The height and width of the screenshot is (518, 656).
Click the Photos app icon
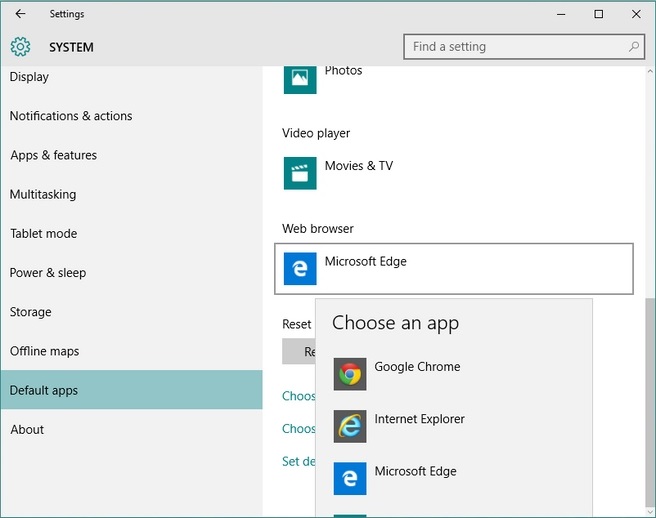300,79
